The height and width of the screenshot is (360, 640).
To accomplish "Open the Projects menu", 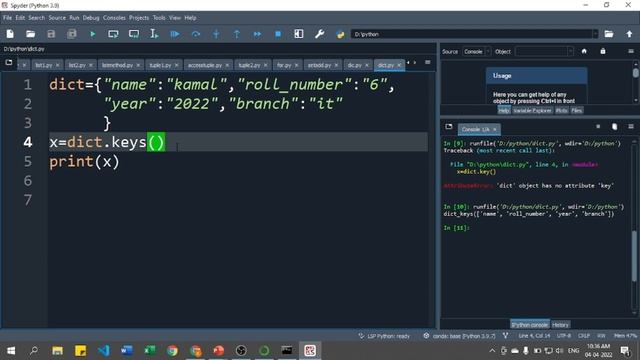I will point(139,18).
